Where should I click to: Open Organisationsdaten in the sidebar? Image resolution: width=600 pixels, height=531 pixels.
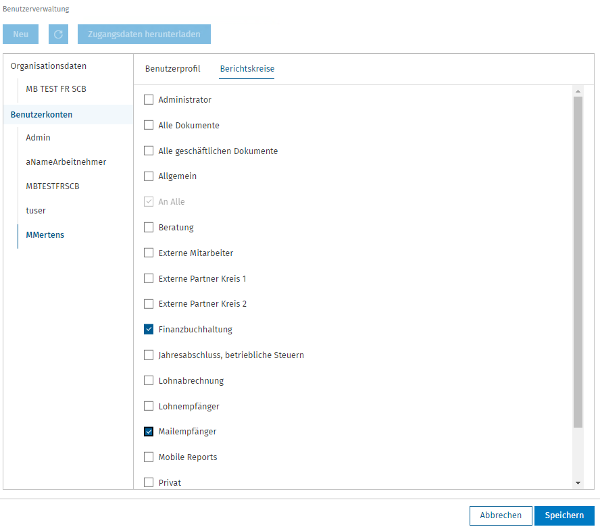[x=49, y=66]
